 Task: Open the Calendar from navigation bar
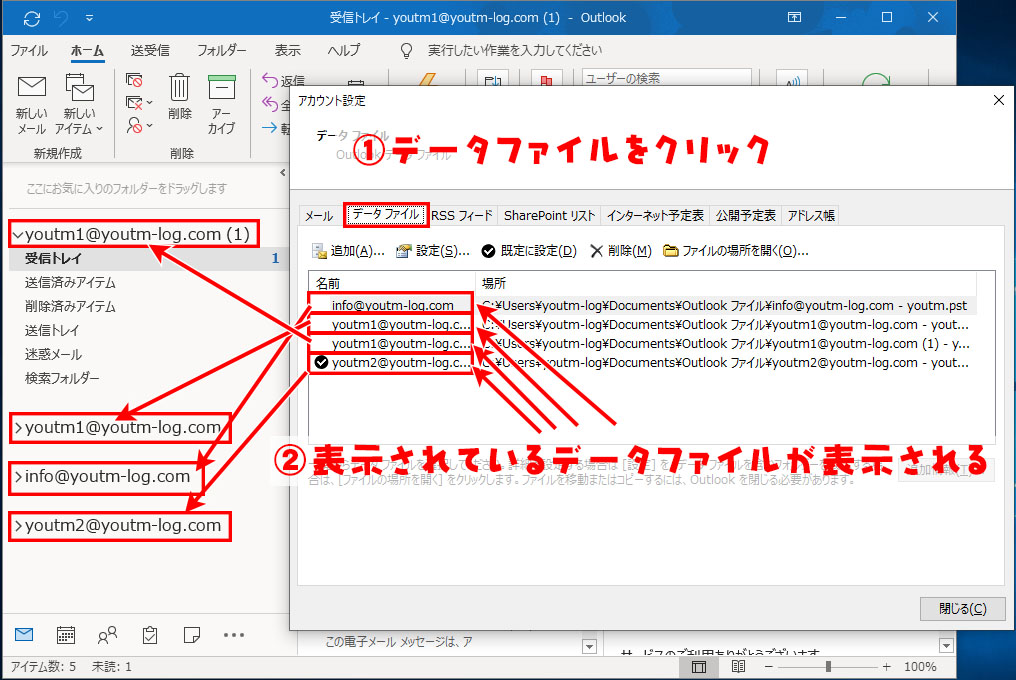coord(65,635)
